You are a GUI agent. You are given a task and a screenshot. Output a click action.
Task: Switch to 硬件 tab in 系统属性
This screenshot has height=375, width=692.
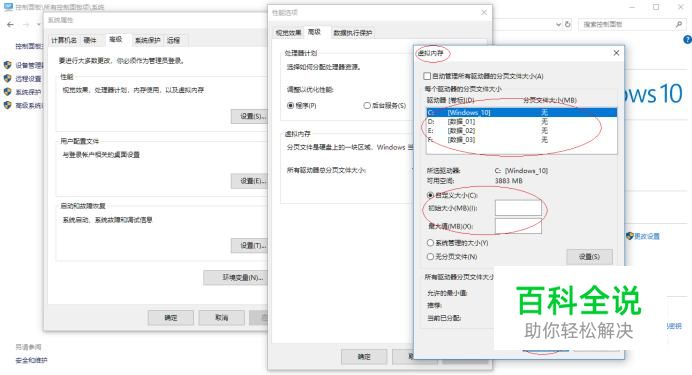(90, 40)
